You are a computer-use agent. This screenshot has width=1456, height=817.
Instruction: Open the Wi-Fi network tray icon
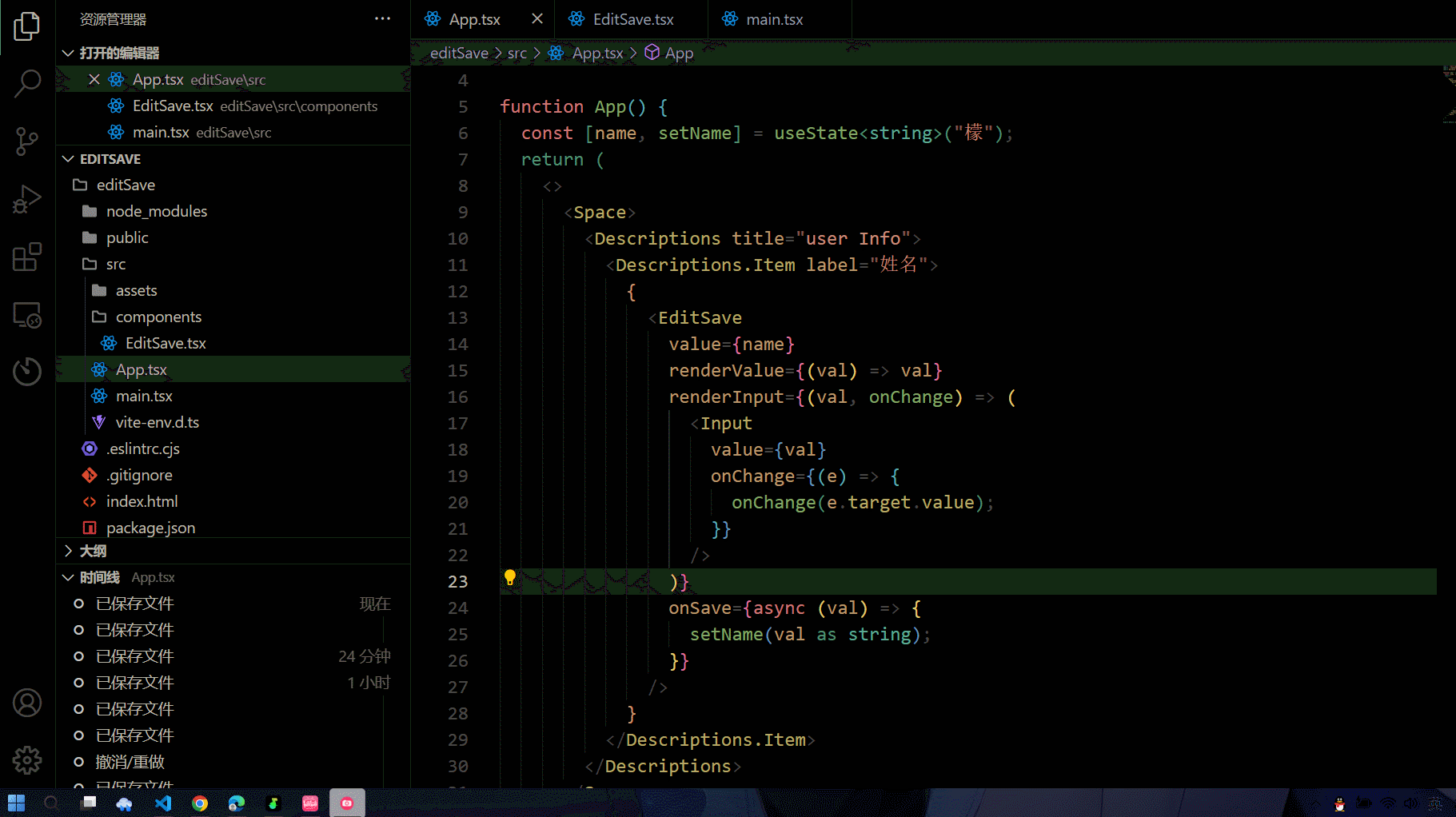pos(1388,803)
